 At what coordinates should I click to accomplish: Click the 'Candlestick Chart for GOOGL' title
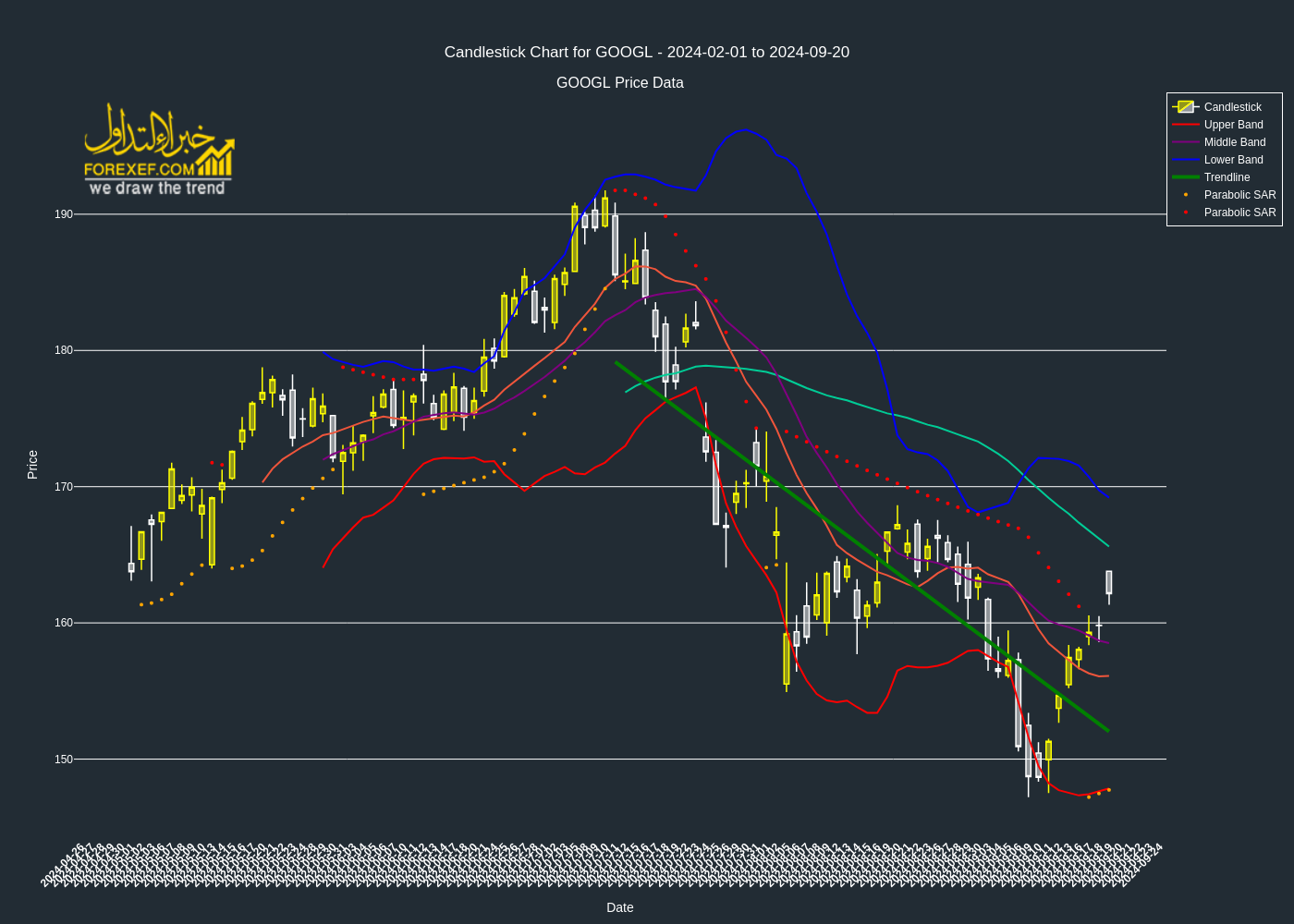647,53
